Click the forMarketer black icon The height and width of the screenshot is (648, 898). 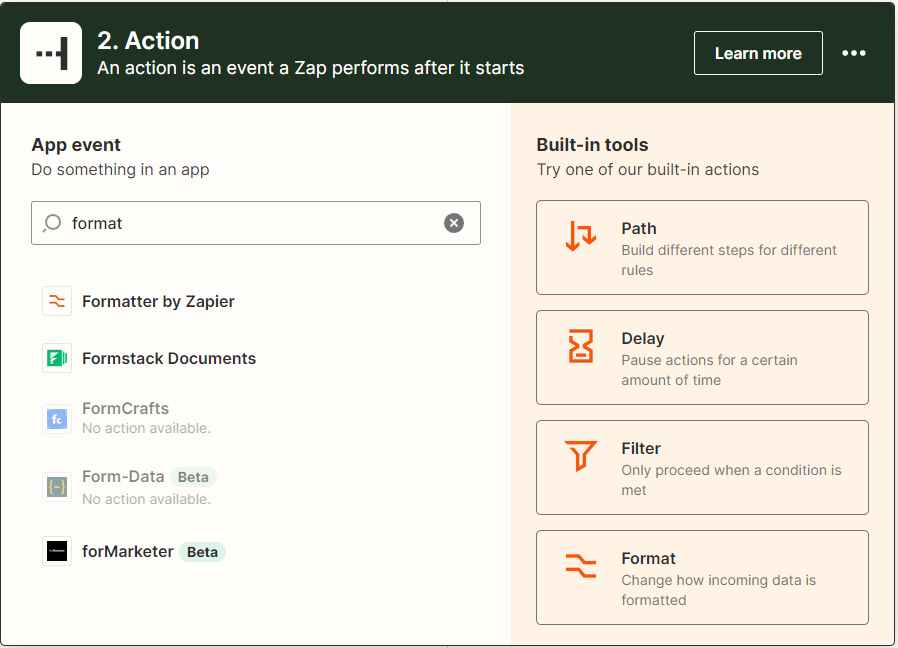pos(57,551)
